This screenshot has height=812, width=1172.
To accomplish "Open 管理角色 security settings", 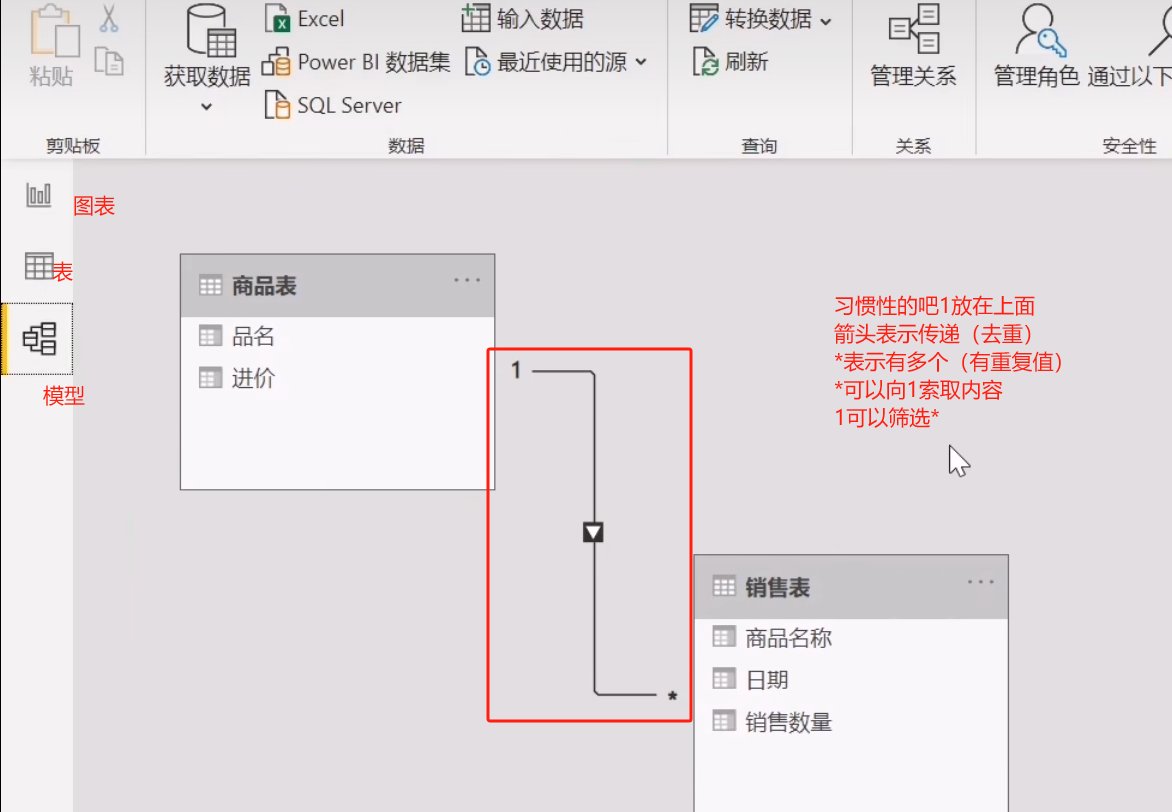I will coord(1036,46).
